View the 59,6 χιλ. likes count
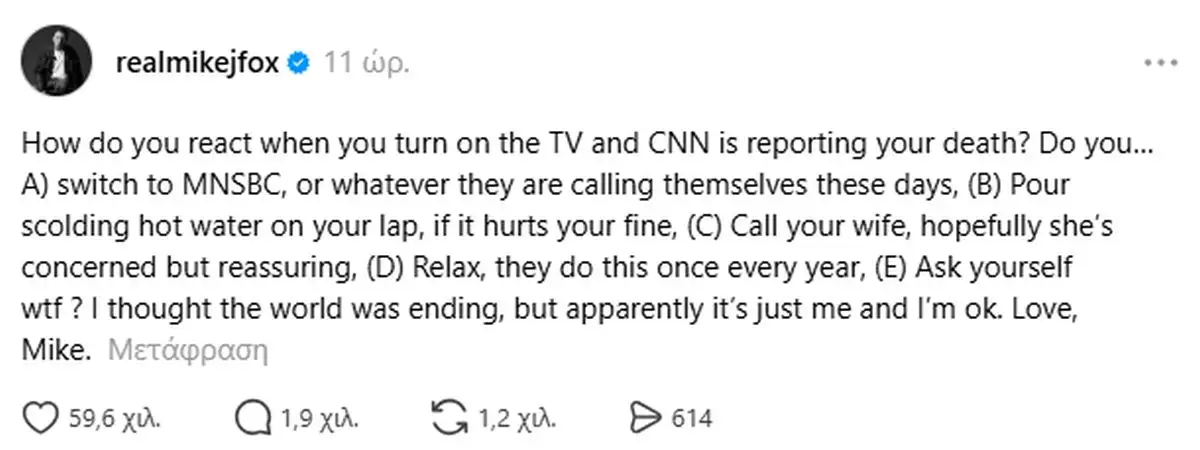The image size is (1200, 450). point(114,417)
